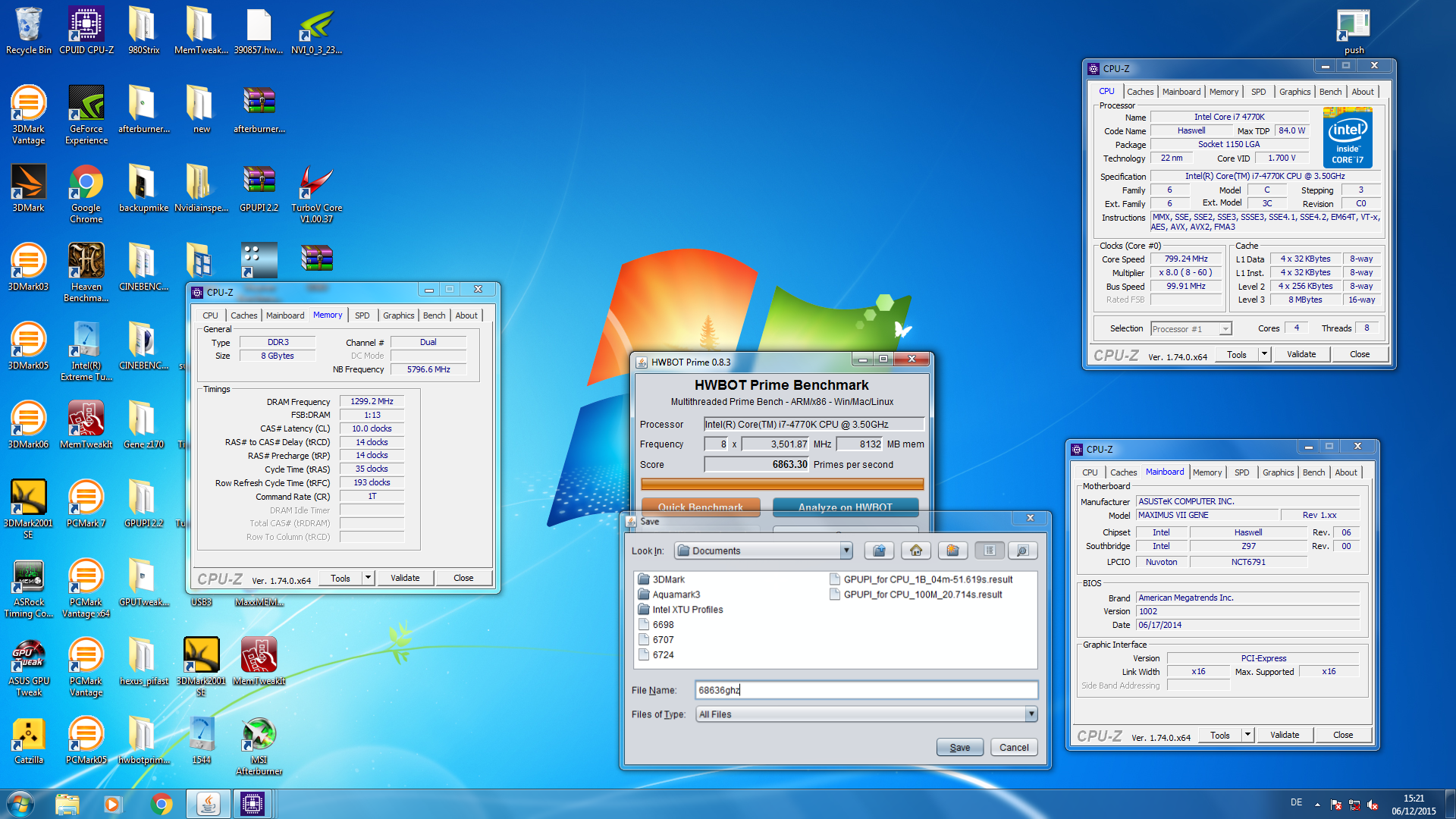Open the CPUID CPU-Z desktop shortcut
Viewport: 1456px width, 819px height.
coord(86,31)
